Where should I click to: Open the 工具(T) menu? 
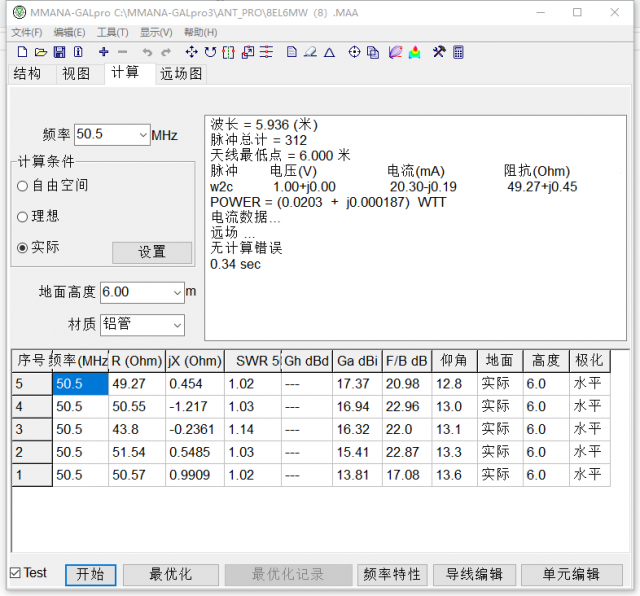click(x=113, y=32)
